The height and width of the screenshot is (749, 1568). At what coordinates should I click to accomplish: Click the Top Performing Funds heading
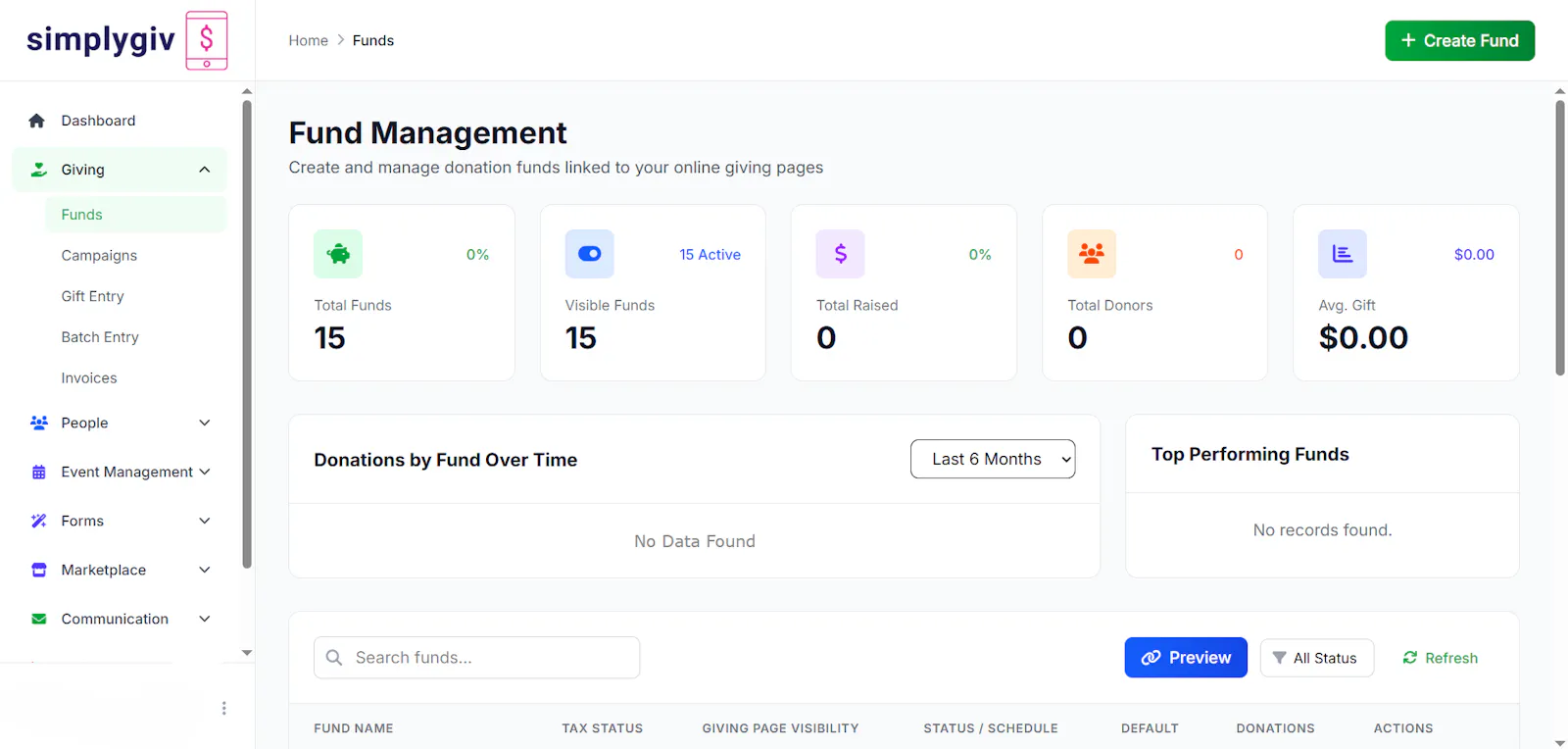click(1250, 454)
